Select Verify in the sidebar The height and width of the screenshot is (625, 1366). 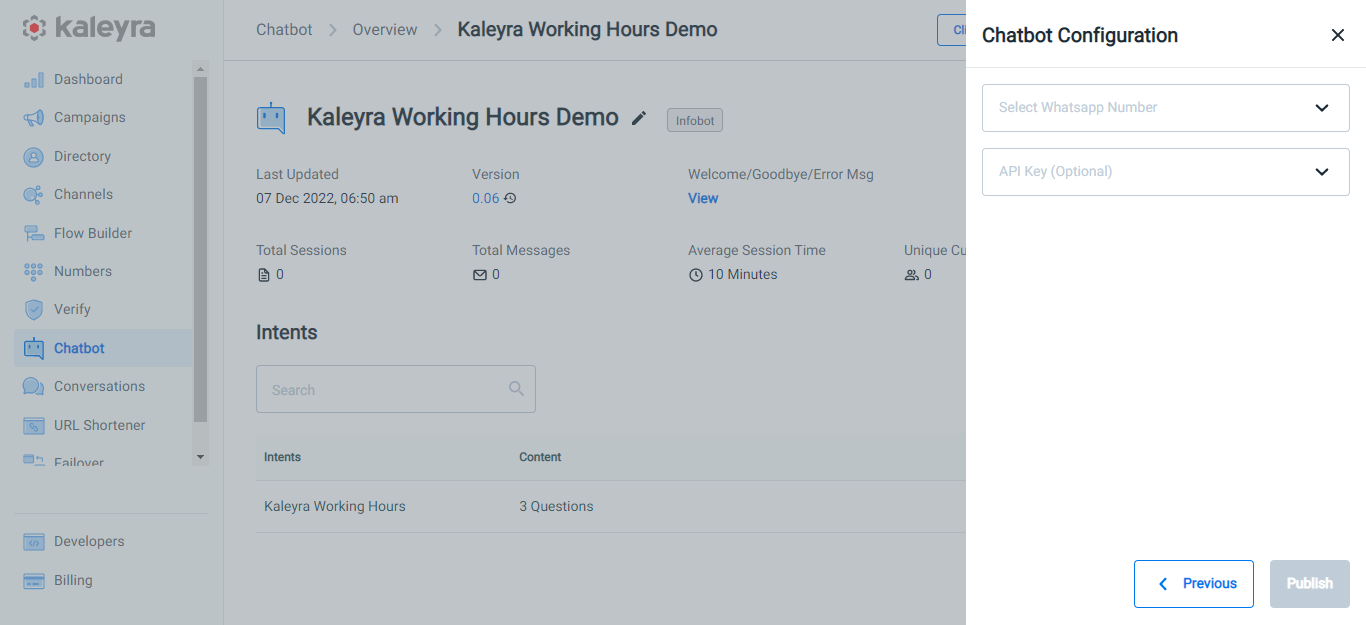tap(72, 309)
